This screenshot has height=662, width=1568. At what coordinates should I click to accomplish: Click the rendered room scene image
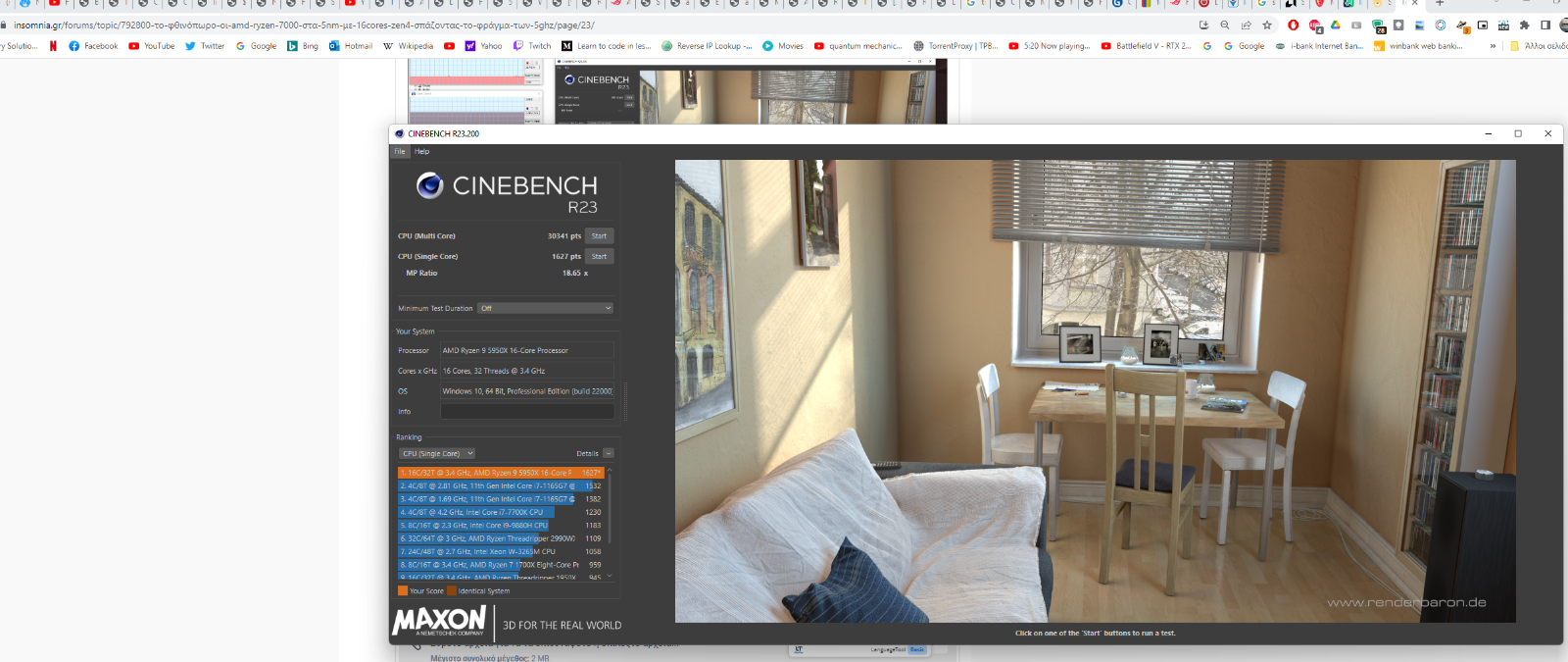click(x=1095, y=391)
